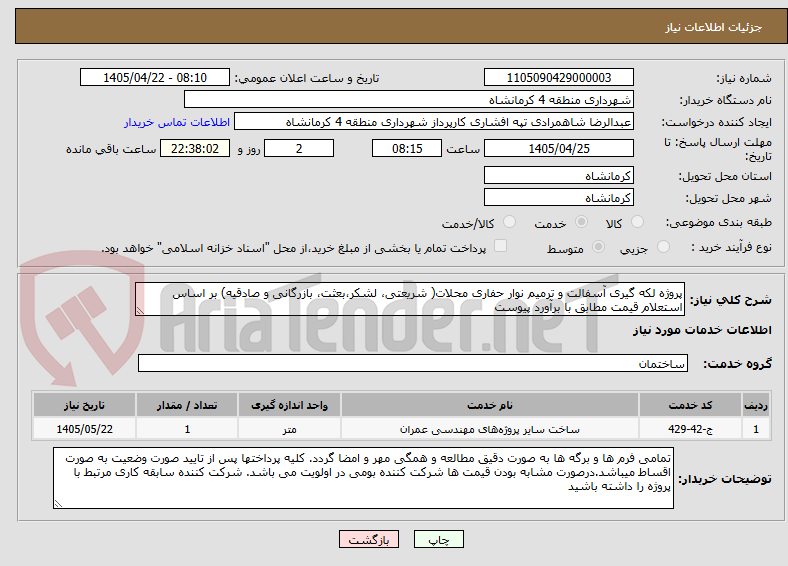788x566 pixels.
Task: Click the گروه خدمت field ساختمان
Action: [413, 363]
